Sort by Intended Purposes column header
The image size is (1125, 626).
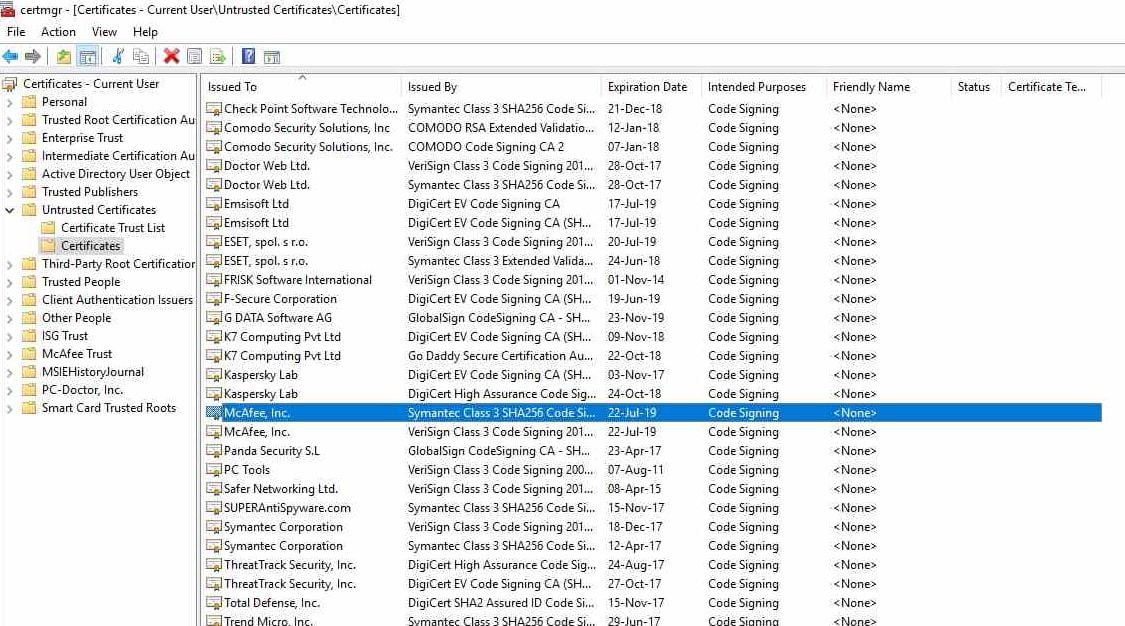(764, 87)
